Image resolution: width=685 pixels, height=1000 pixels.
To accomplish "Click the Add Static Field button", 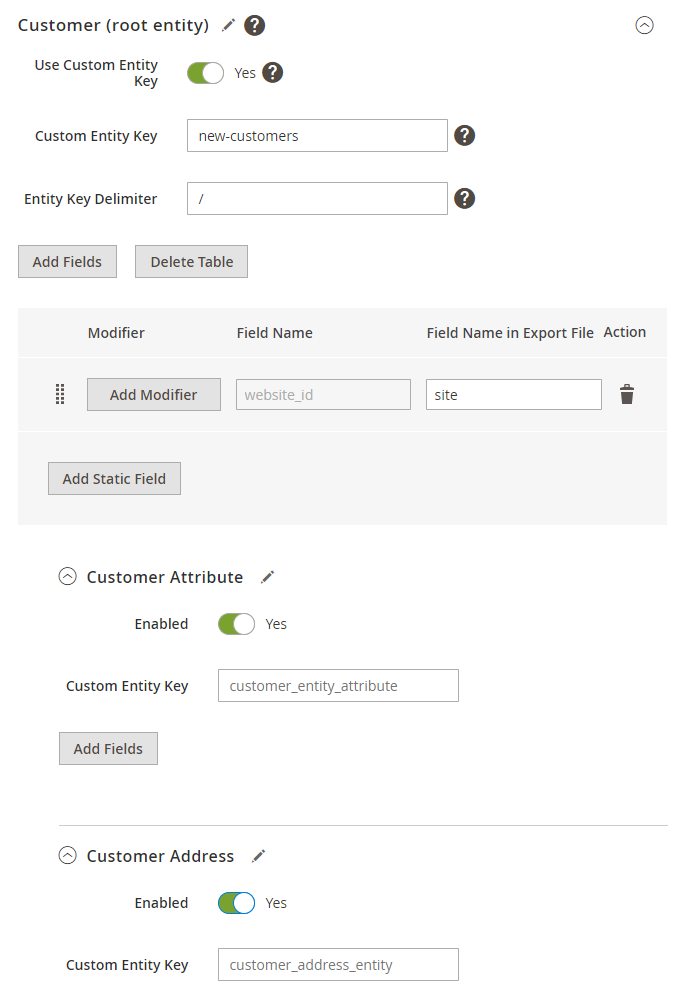I will (x=114, y=479).
